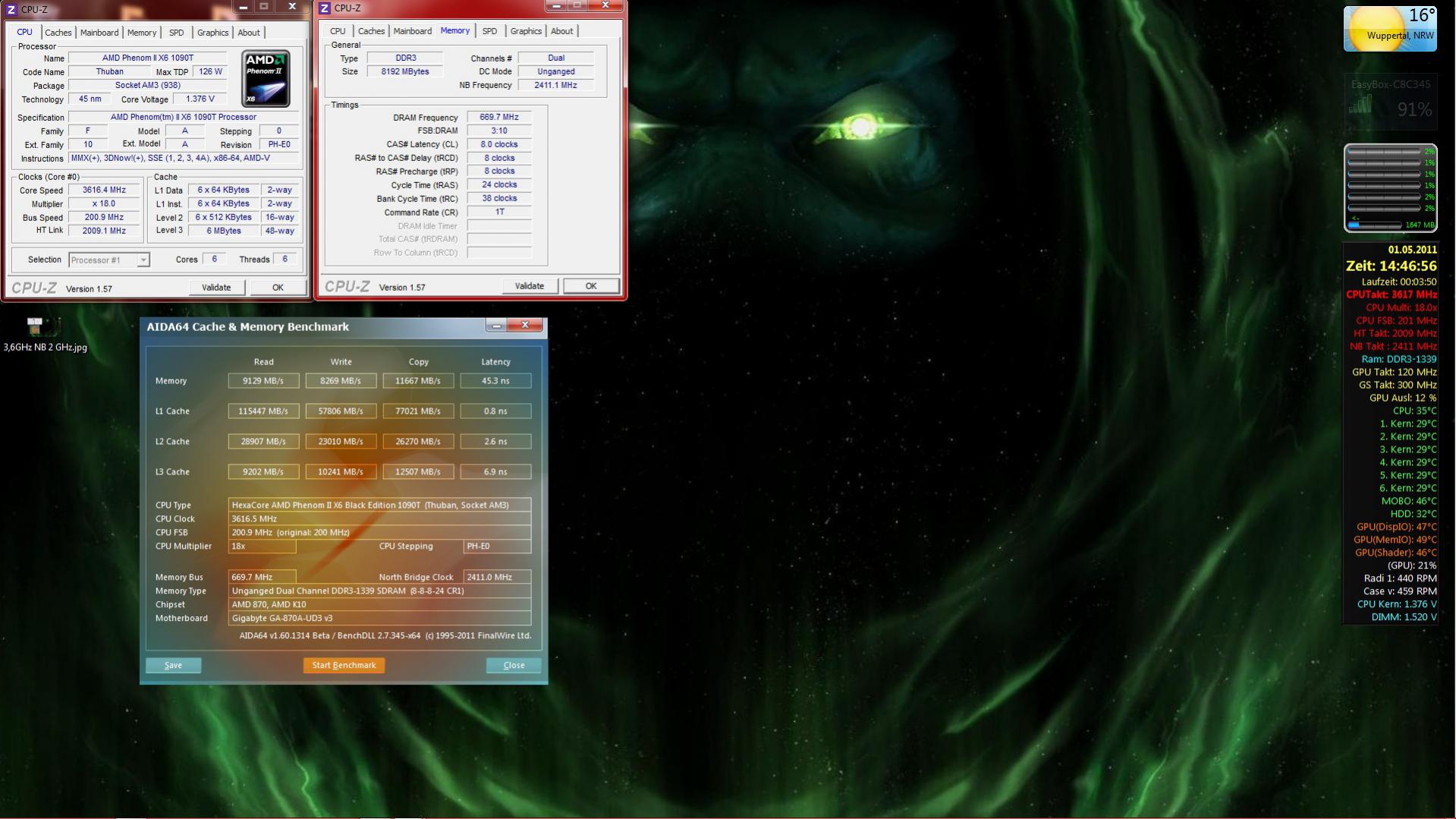Open Graphics tab in left CPU-Z window

[x=212, y=33]
